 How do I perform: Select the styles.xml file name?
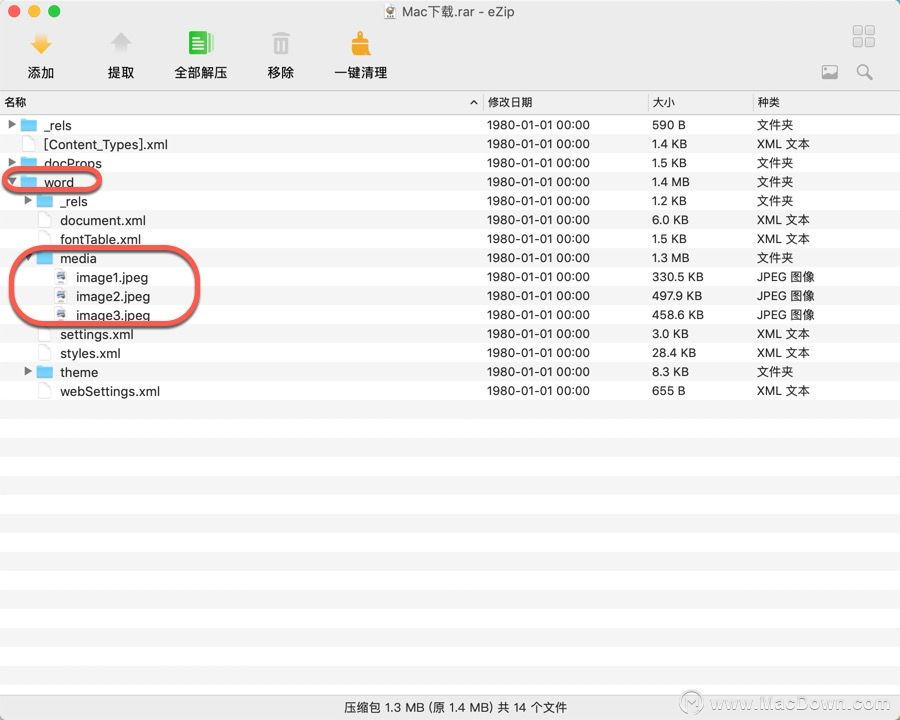point(90,353)
